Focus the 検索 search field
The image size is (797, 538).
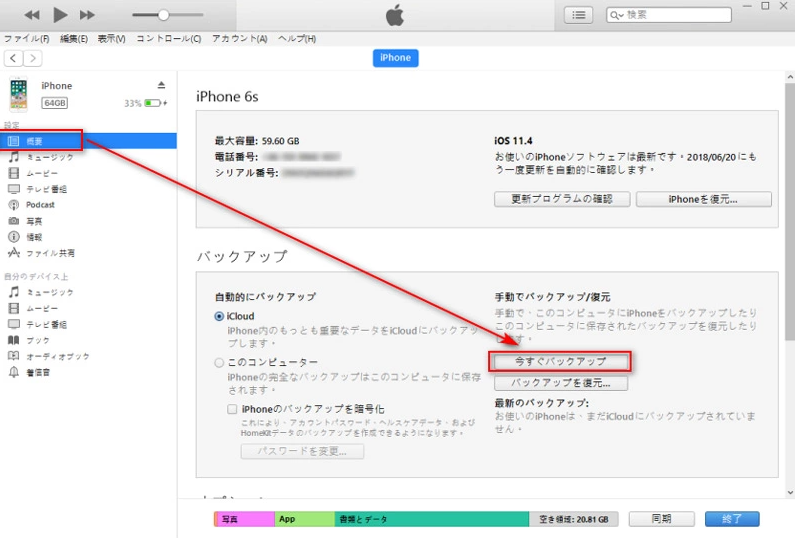[669, 15]
